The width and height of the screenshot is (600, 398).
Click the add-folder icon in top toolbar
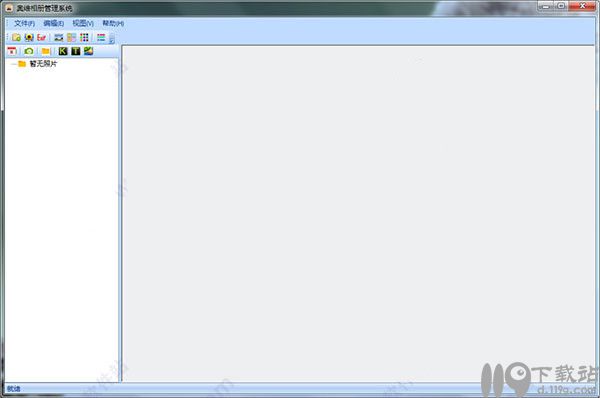16,37
